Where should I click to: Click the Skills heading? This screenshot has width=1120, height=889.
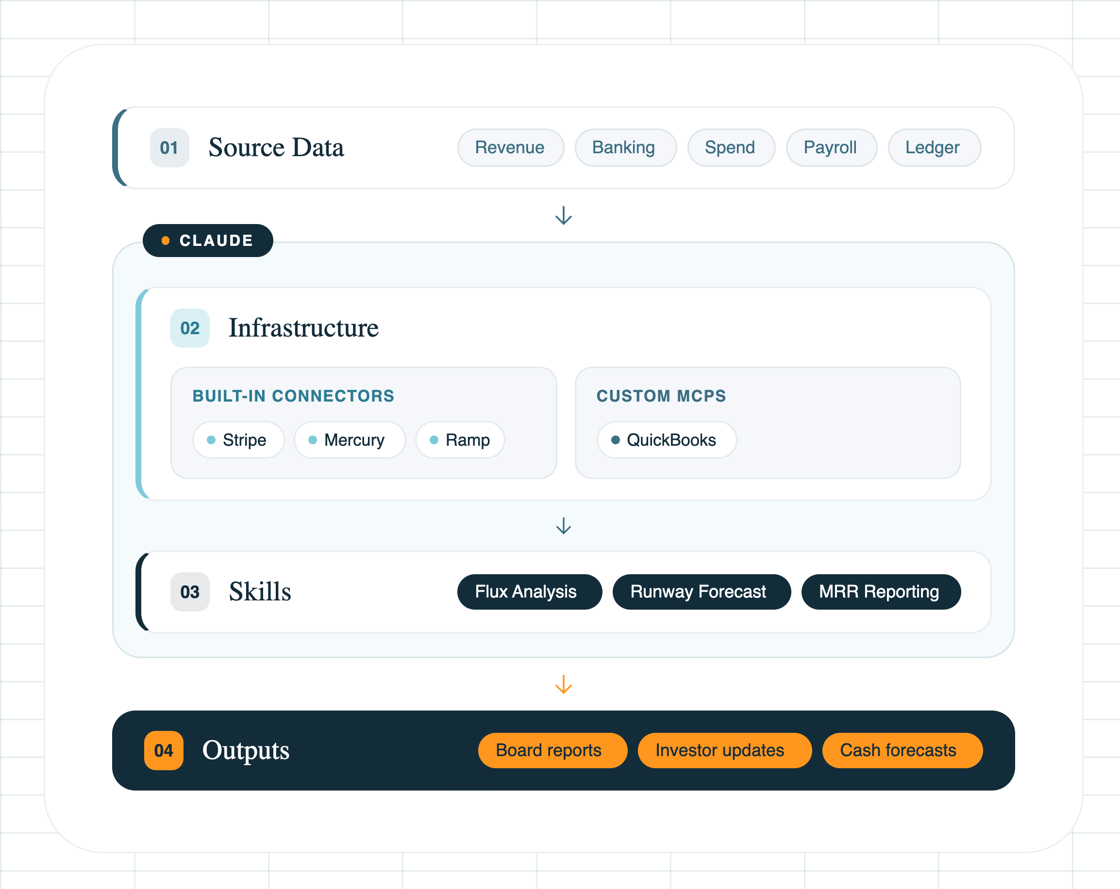click(260, 592)
